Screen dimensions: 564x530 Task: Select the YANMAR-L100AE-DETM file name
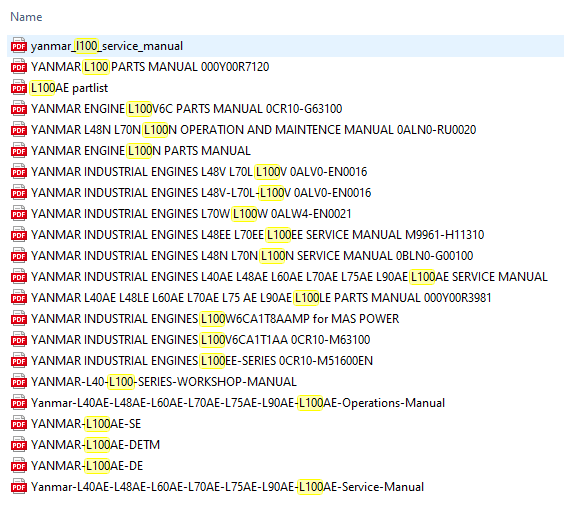95,445
